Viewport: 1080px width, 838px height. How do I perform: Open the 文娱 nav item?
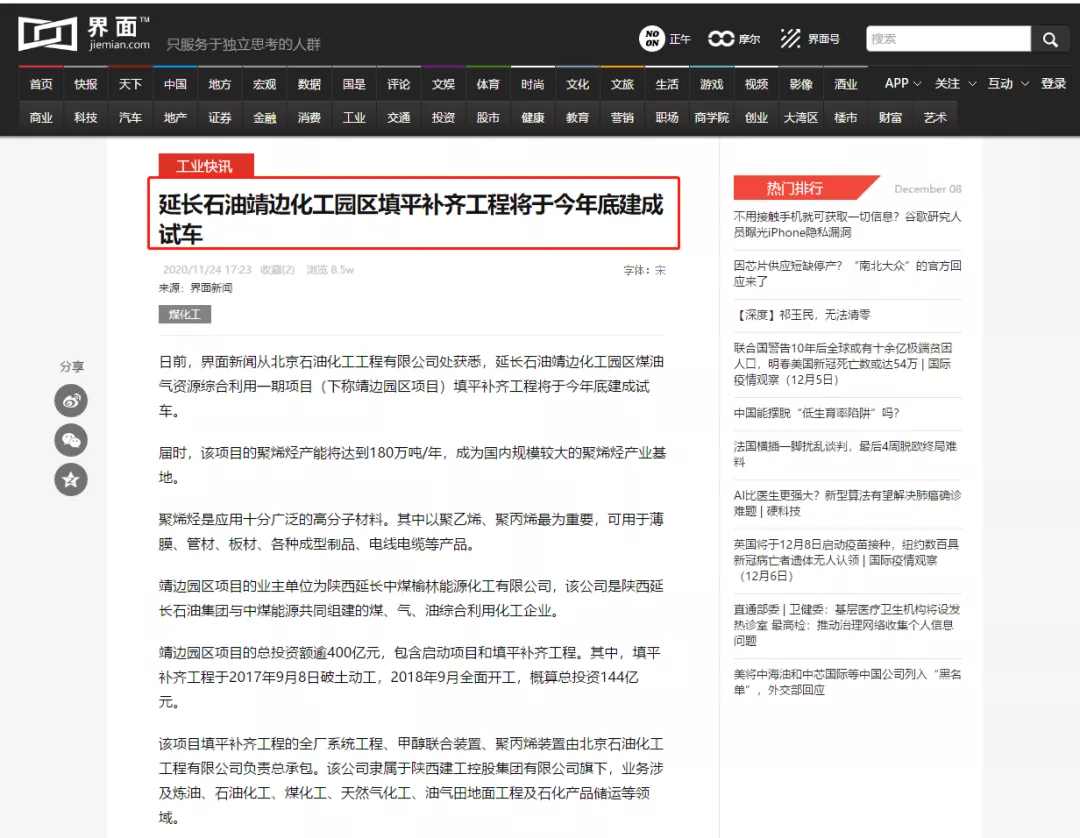[444, 84]
